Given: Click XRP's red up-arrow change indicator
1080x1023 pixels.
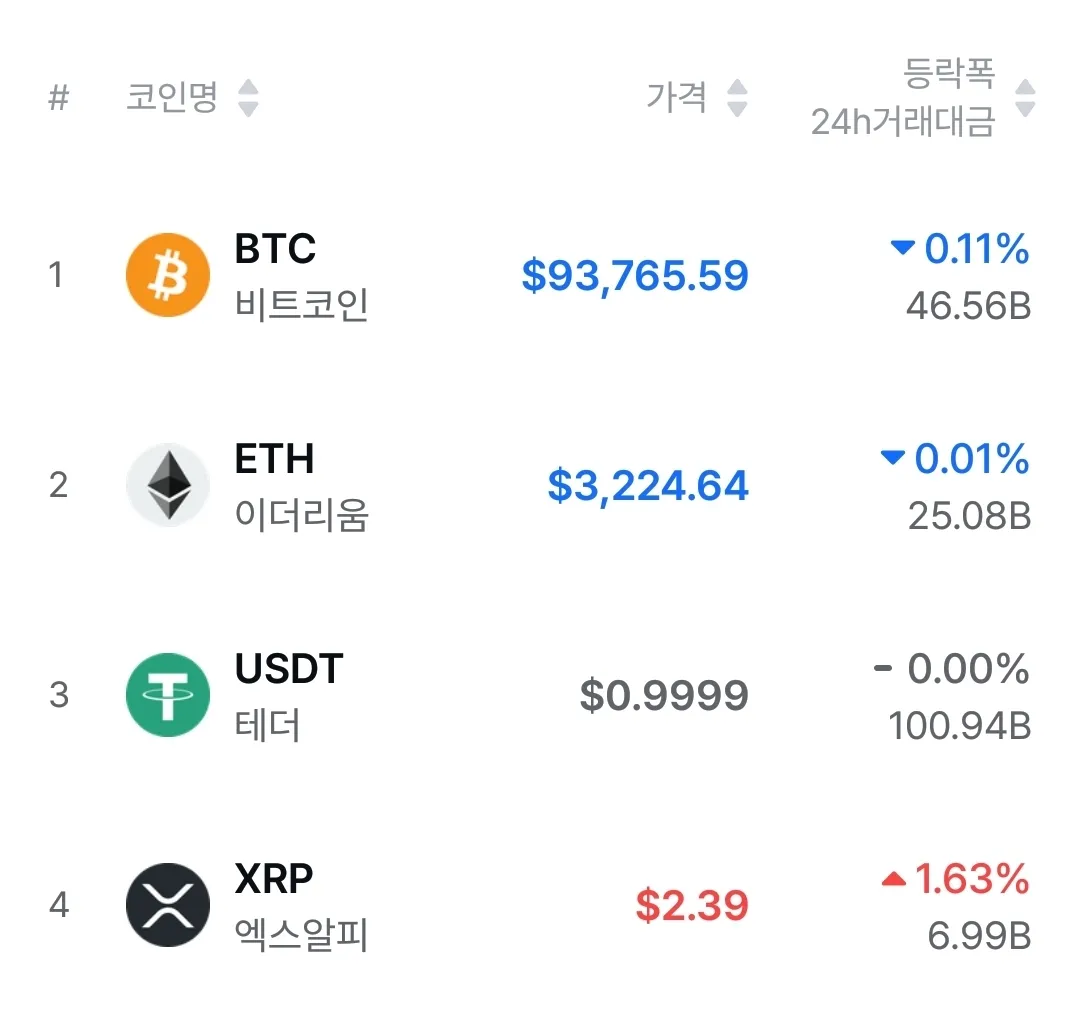Looking at the screenshot, I should (893, 880).
